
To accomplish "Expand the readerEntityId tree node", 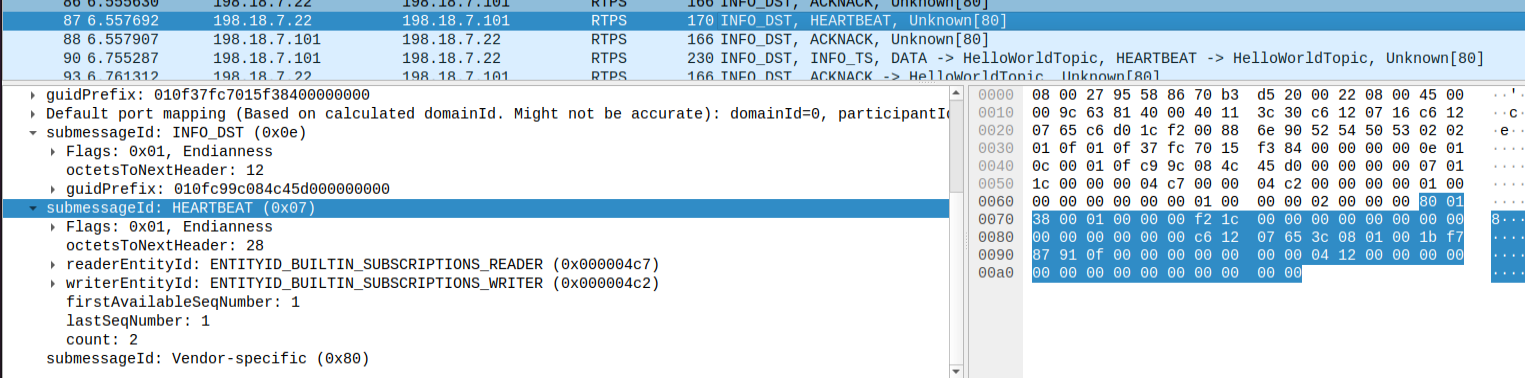I will (x=54, y=264).
